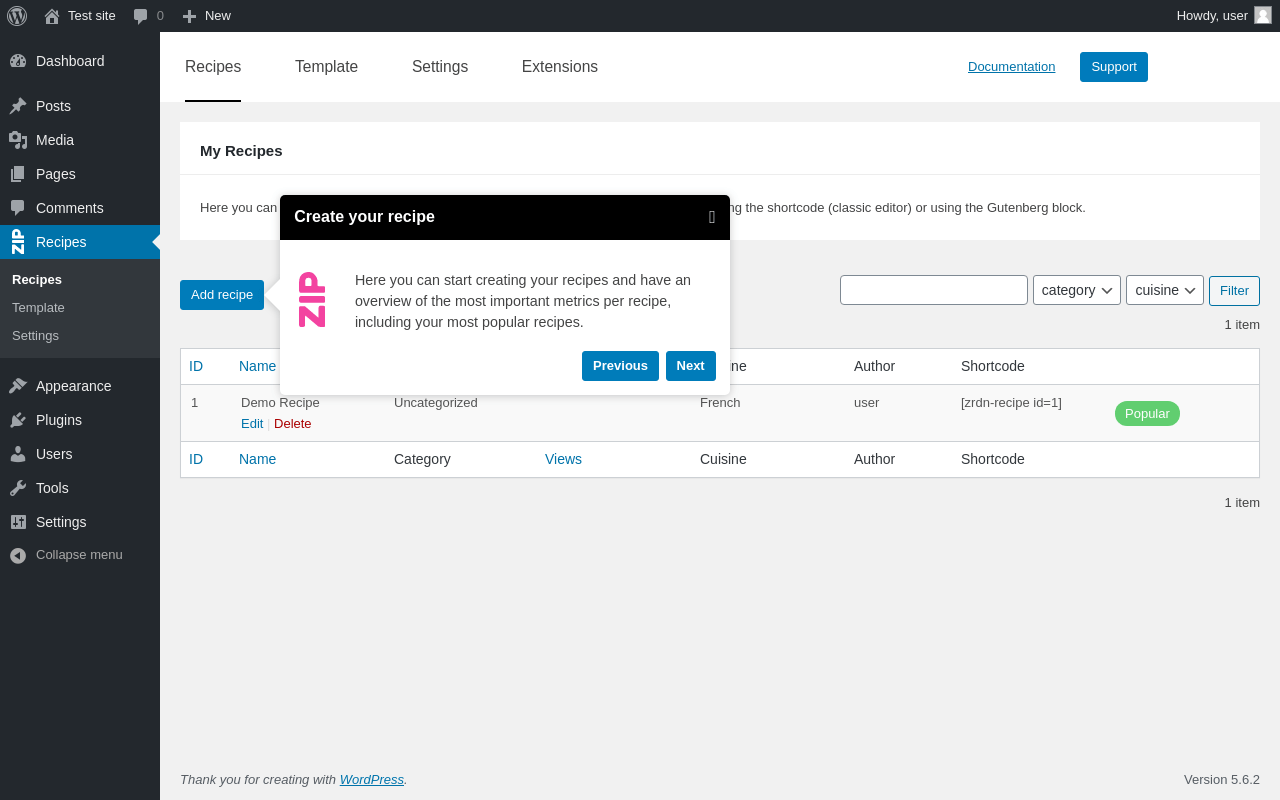Click the recipe search input field
This screenshot has height=800, width=1280.
[x=934, y=290]
